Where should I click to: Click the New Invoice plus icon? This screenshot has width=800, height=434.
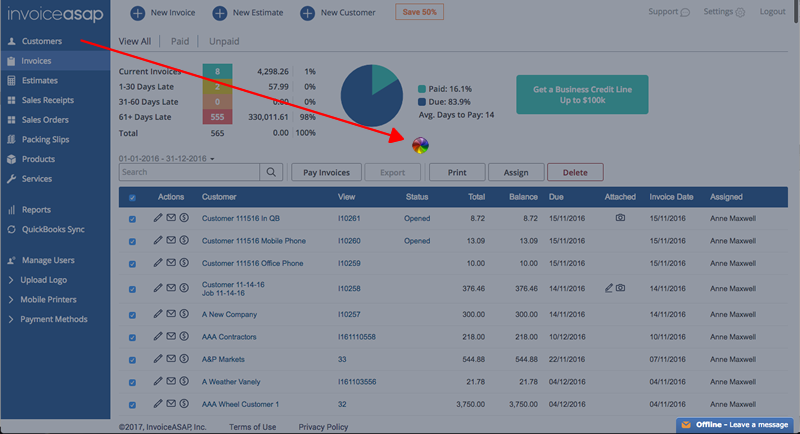point(136,13)
